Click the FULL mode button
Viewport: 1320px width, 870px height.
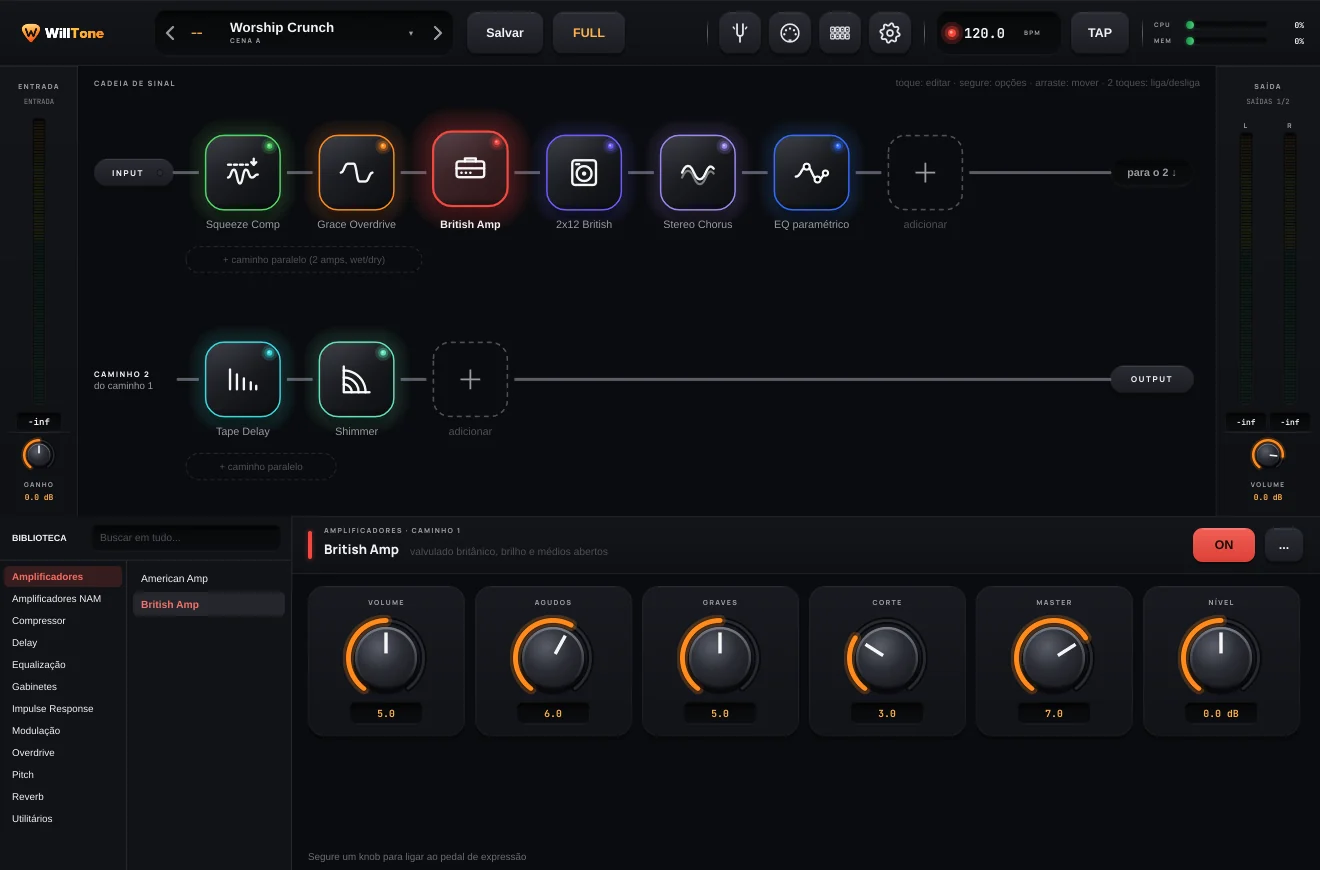[589, 33]
